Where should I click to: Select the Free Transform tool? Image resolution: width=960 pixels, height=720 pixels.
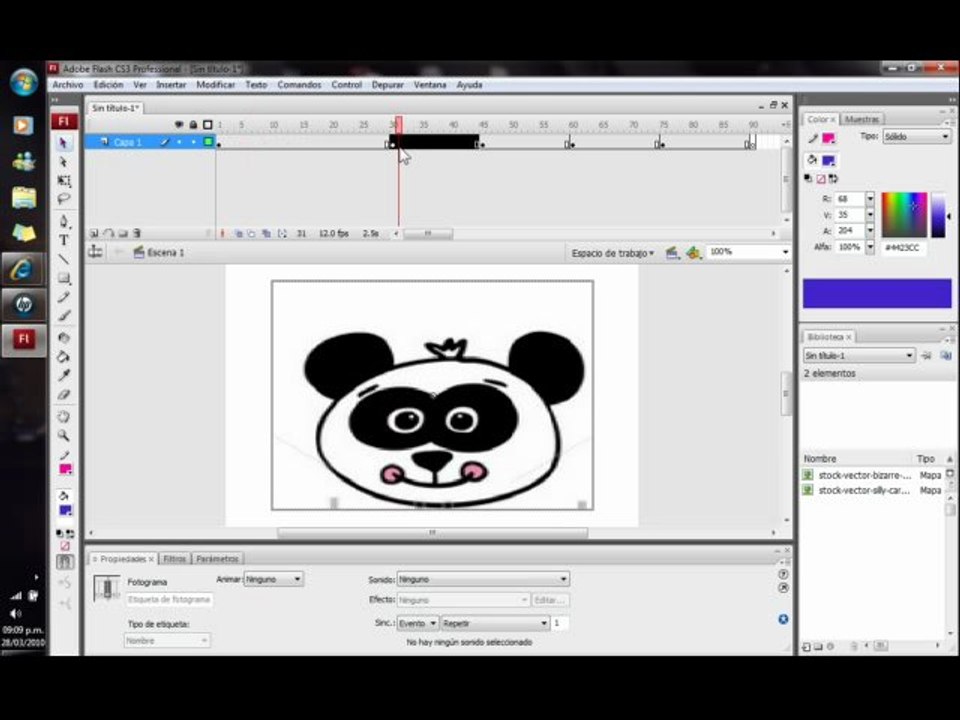coord(63,181)
